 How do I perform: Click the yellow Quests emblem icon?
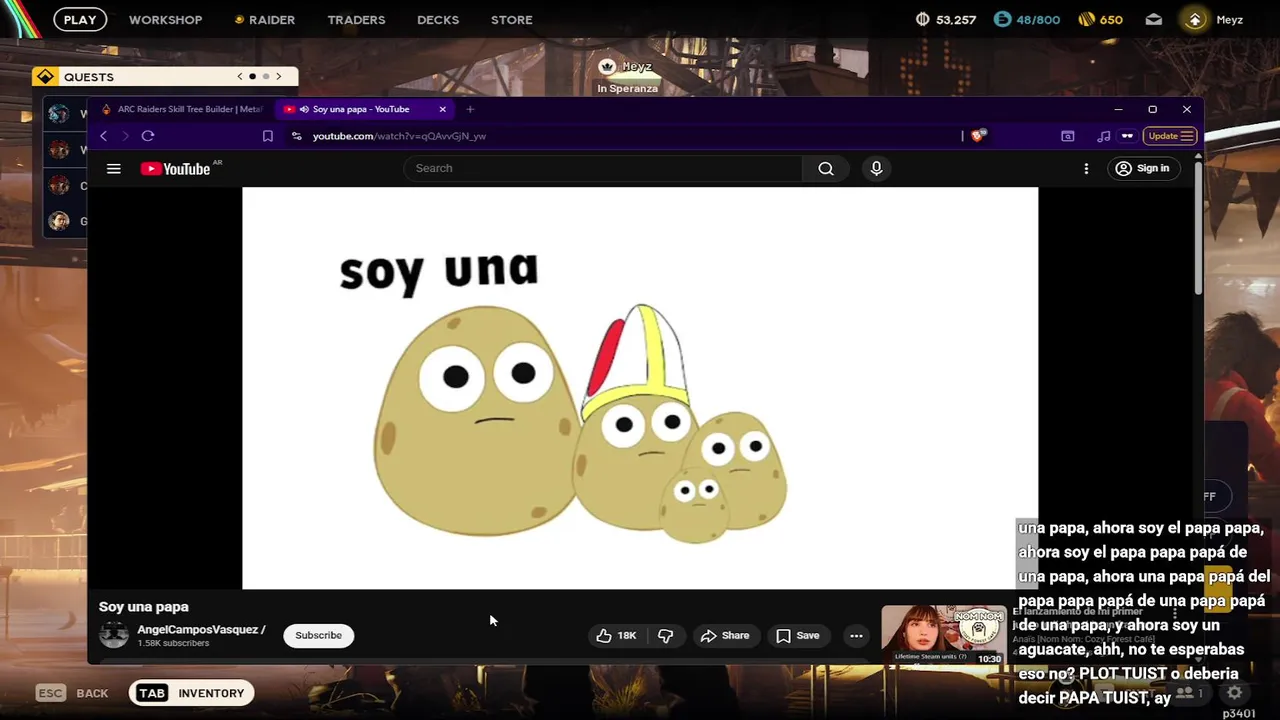point(44,77)
